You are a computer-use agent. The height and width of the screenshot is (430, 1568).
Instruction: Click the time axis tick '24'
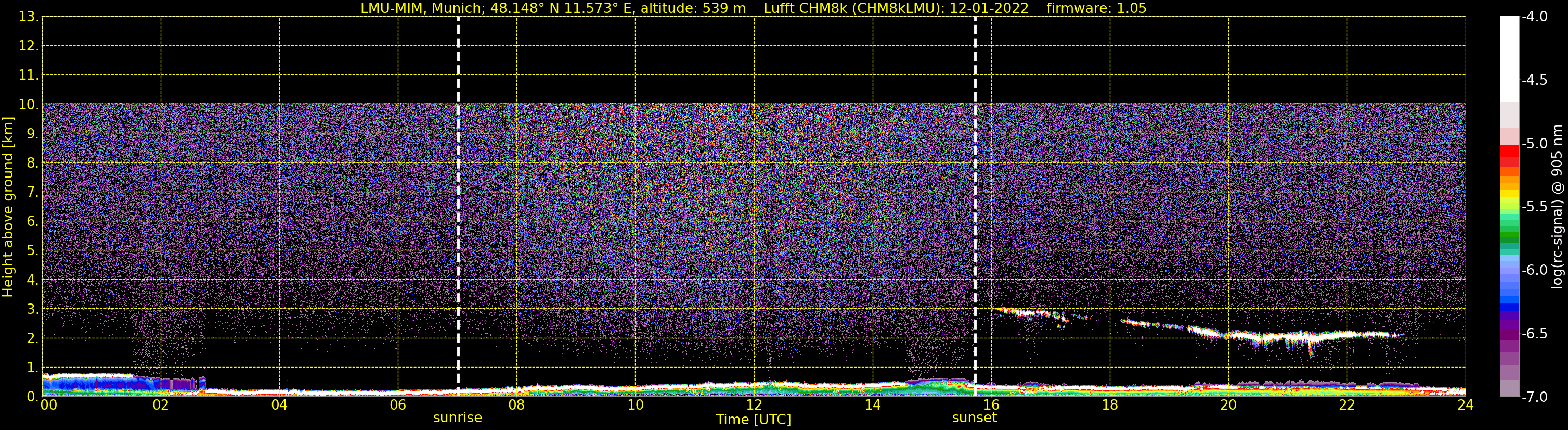tap(1466, 405)
